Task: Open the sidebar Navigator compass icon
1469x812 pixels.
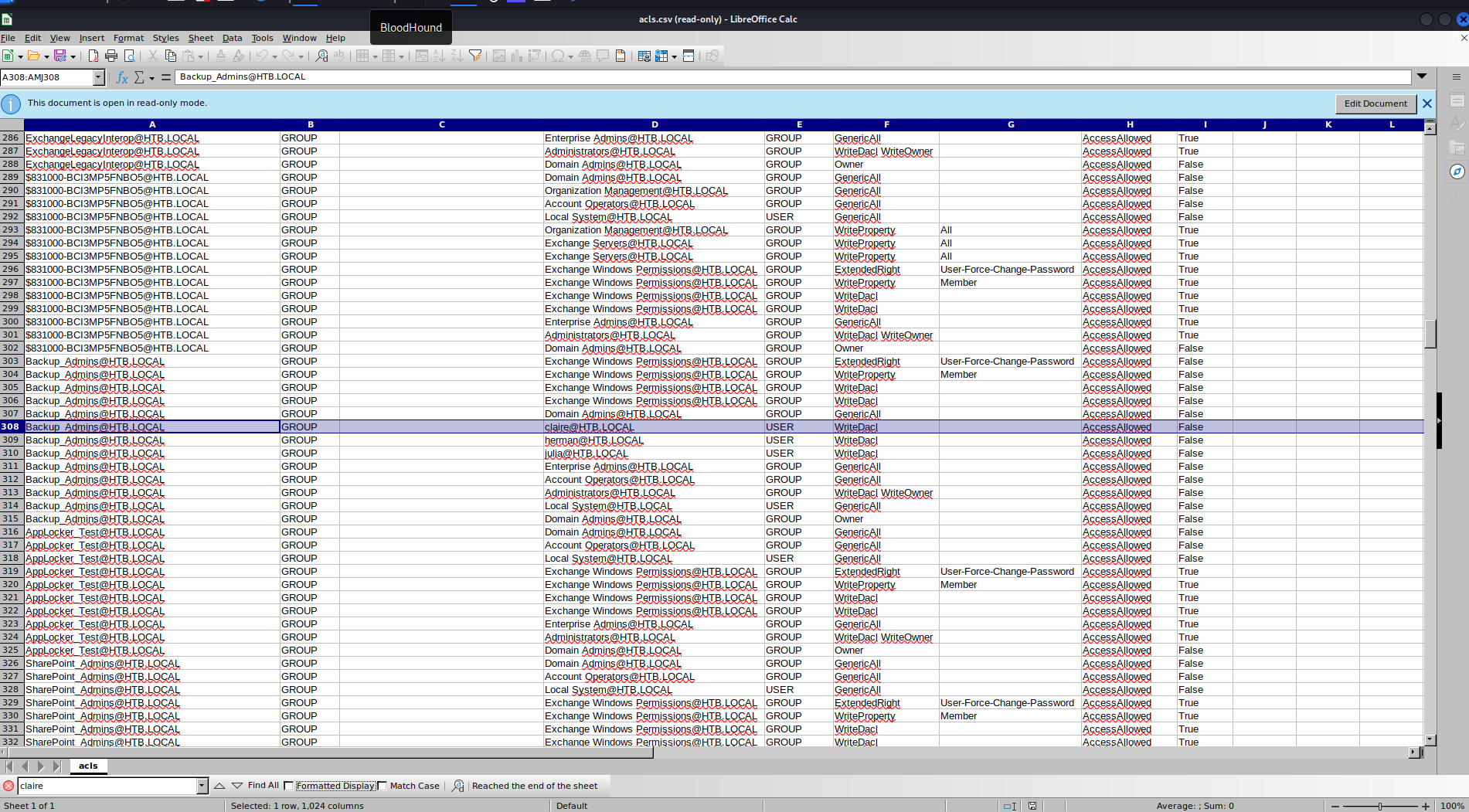Action: (x=1457, y=172)
